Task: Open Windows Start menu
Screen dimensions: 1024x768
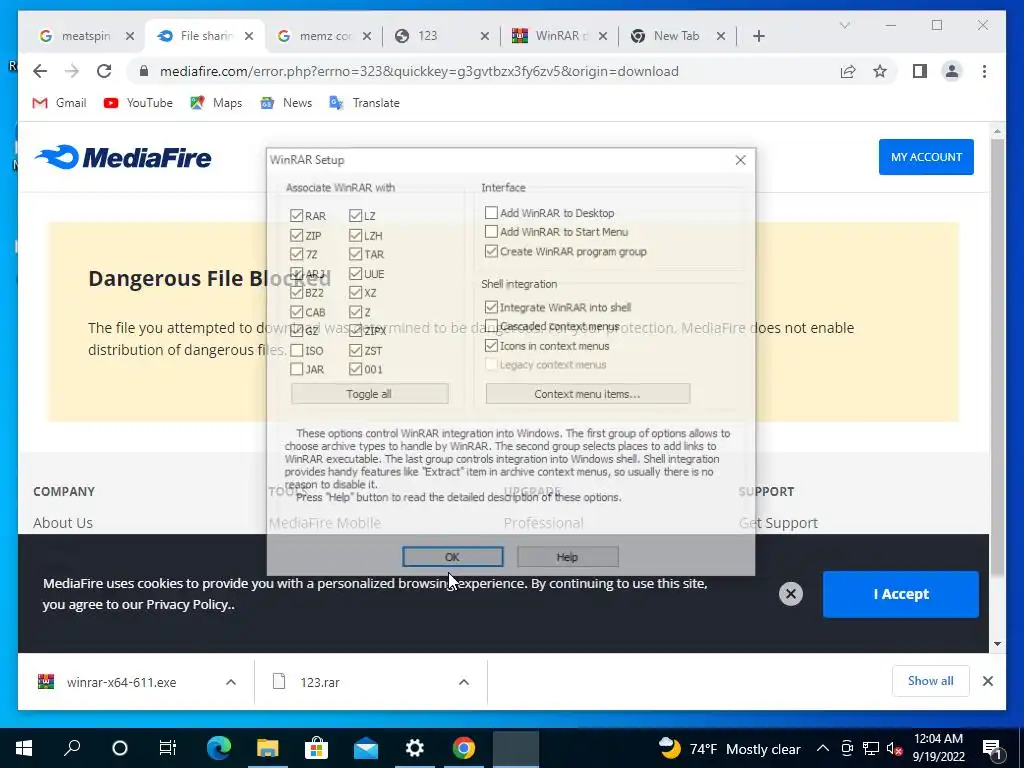Action: (24, 748)
